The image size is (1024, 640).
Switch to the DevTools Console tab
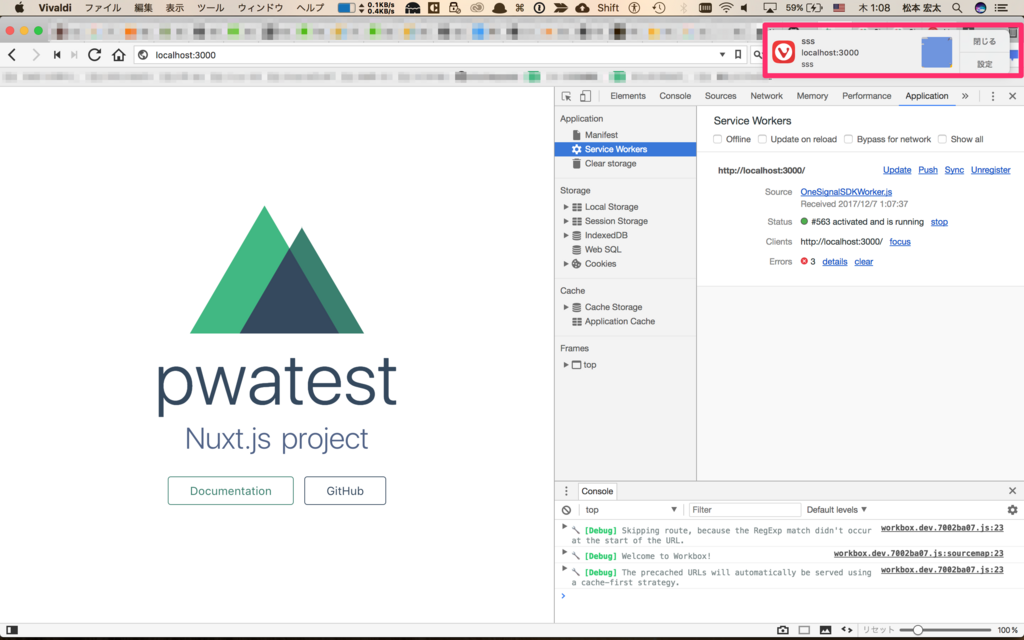[x=675, y=96]
